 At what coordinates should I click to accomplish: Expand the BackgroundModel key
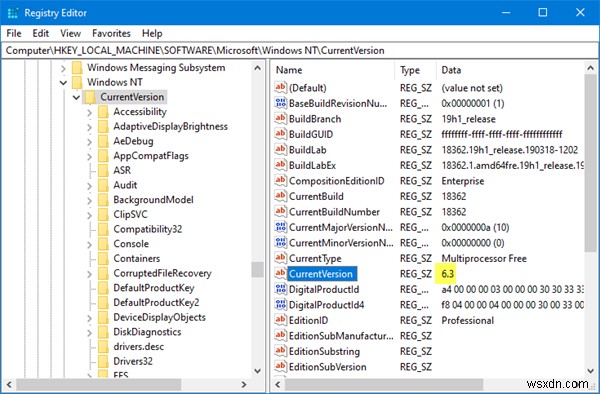(x=90, y=200)
